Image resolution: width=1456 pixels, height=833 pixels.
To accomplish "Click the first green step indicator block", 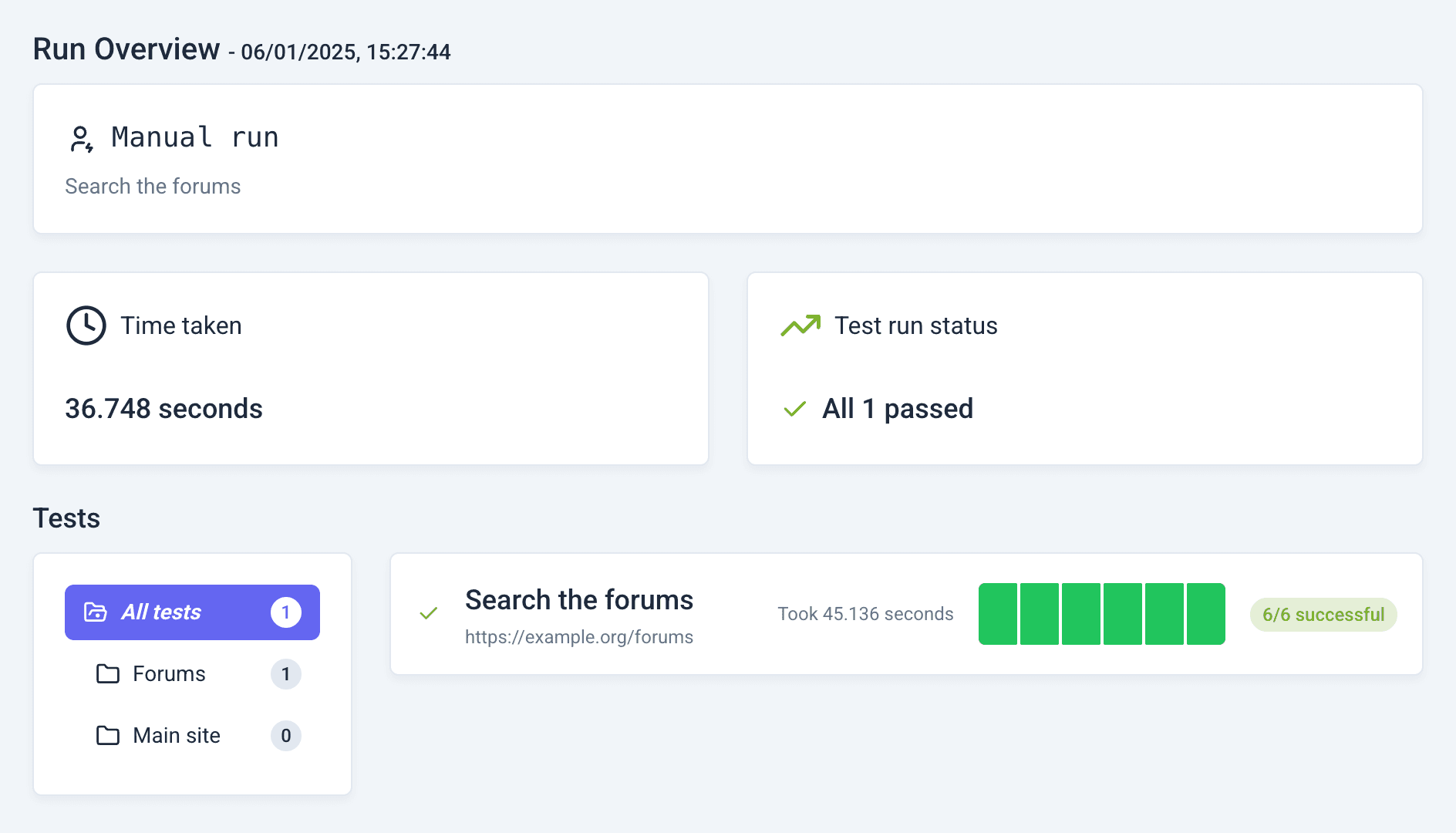I will (x=998, y=613).
